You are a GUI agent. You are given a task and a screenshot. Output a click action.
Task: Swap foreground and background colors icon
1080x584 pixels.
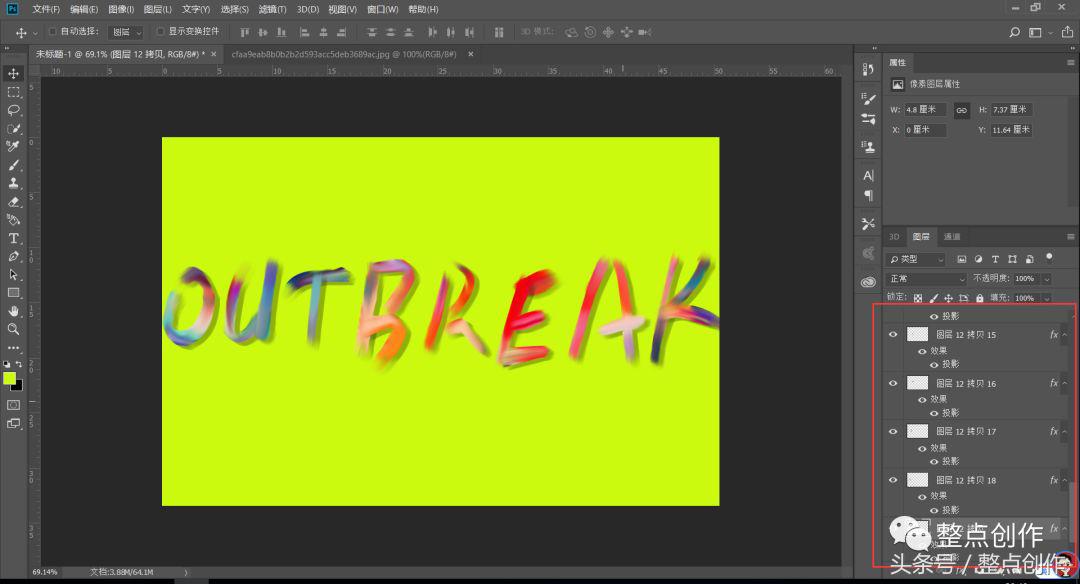tap(19, 364)
